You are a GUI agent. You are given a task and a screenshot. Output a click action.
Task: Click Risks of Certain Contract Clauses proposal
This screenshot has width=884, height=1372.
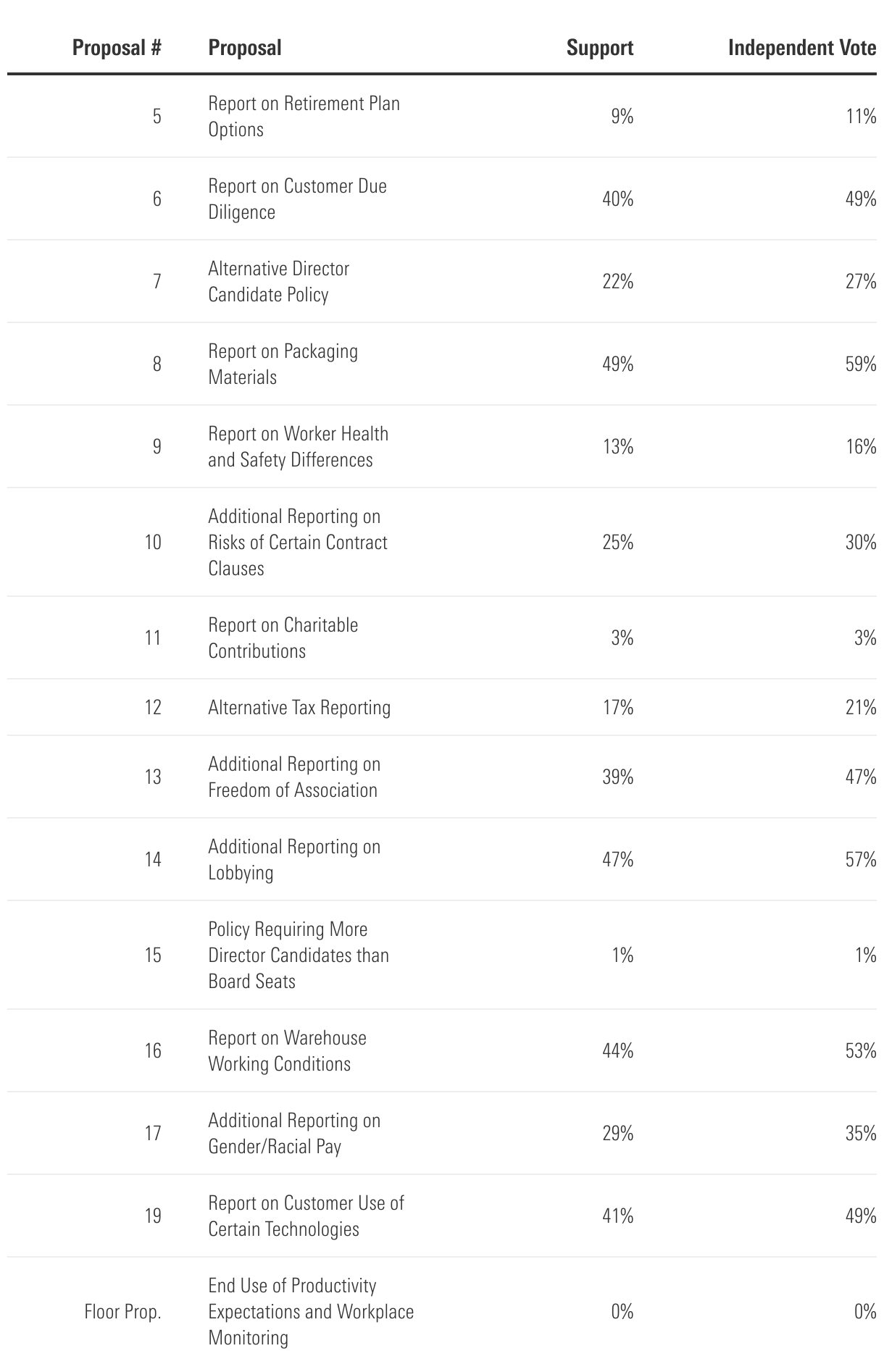point(298,543)
